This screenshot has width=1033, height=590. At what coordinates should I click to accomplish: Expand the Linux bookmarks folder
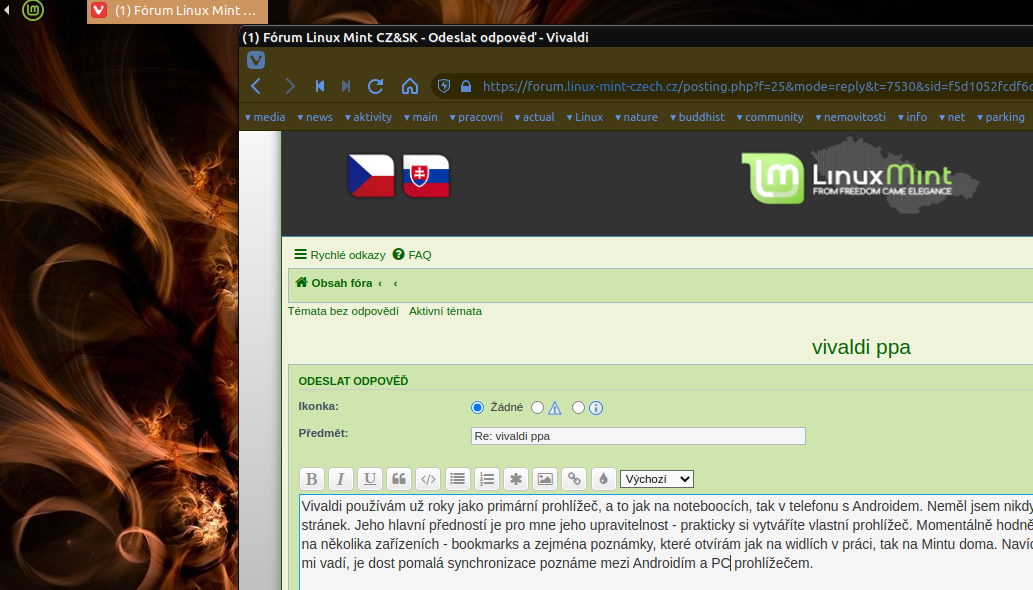pos(583,117)
